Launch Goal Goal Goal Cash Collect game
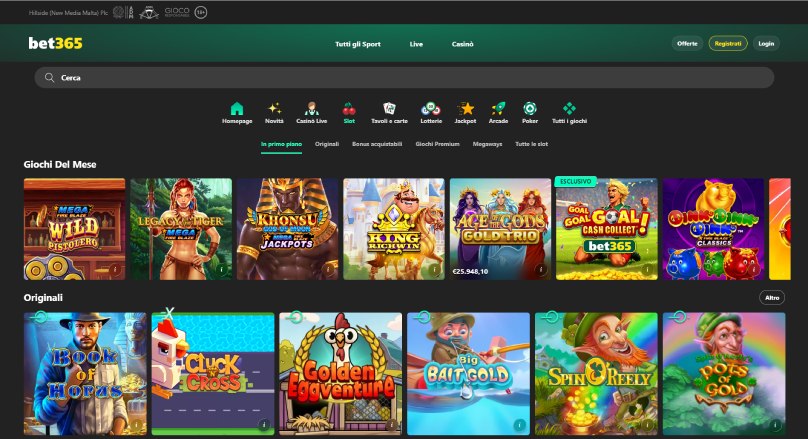808x439 pixels. click(x=607, y=229)
